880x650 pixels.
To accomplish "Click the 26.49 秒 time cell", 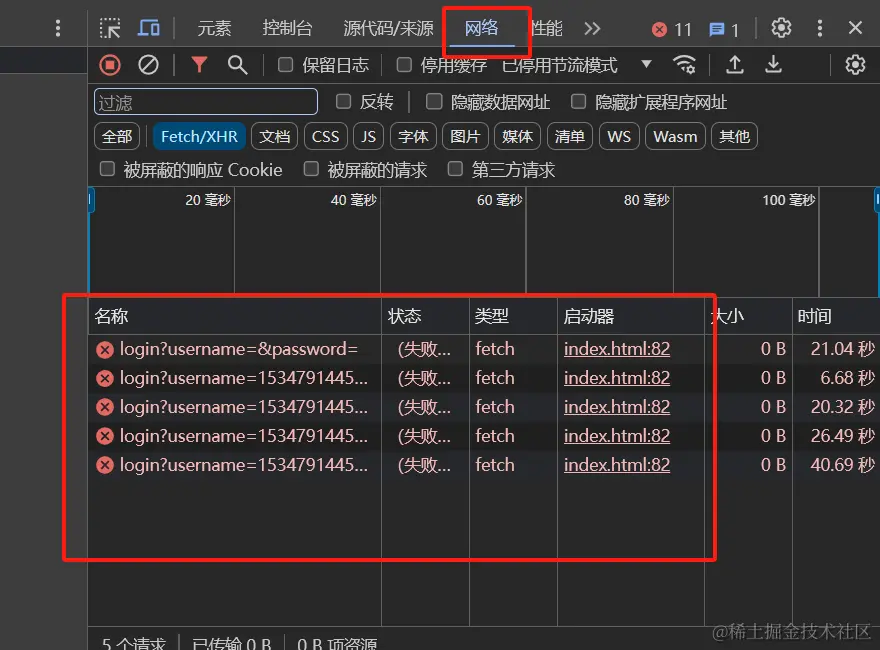I will pyautogui.click(x=842, y=436).
